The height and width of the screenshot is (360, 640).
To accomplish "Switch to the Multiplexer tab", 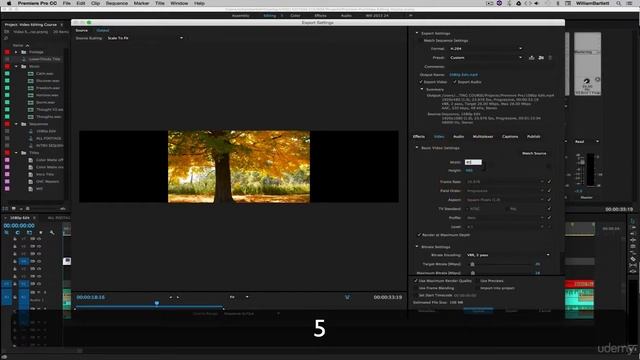I will coord(483,136).
